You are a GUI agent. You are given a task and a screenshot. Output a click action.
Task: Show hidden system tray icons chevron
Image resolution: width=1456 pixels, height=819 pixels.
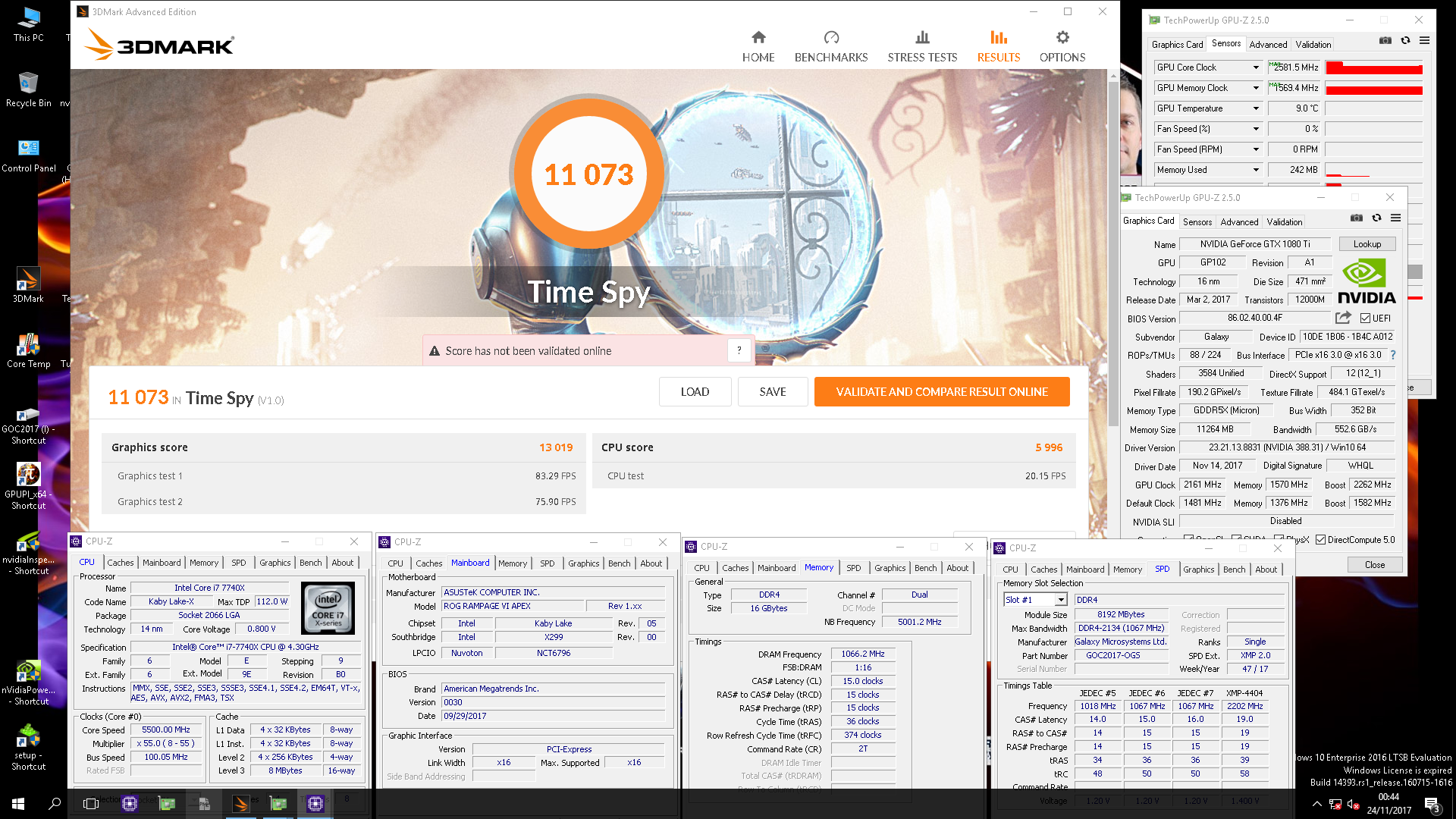[x=1317, y=805]
